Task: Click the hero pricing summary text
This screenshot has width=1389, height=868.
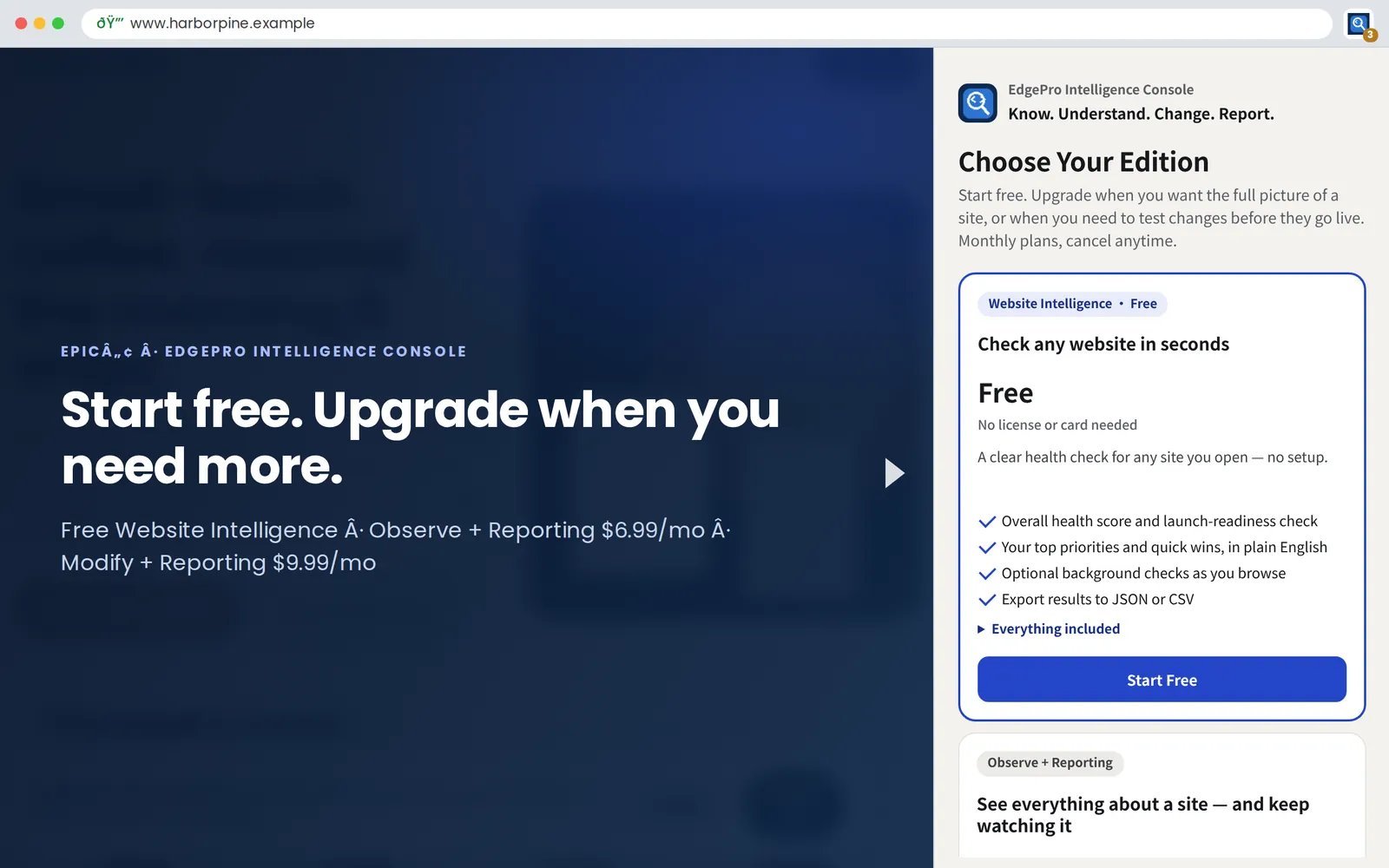Action: click(x=396, y=546)
